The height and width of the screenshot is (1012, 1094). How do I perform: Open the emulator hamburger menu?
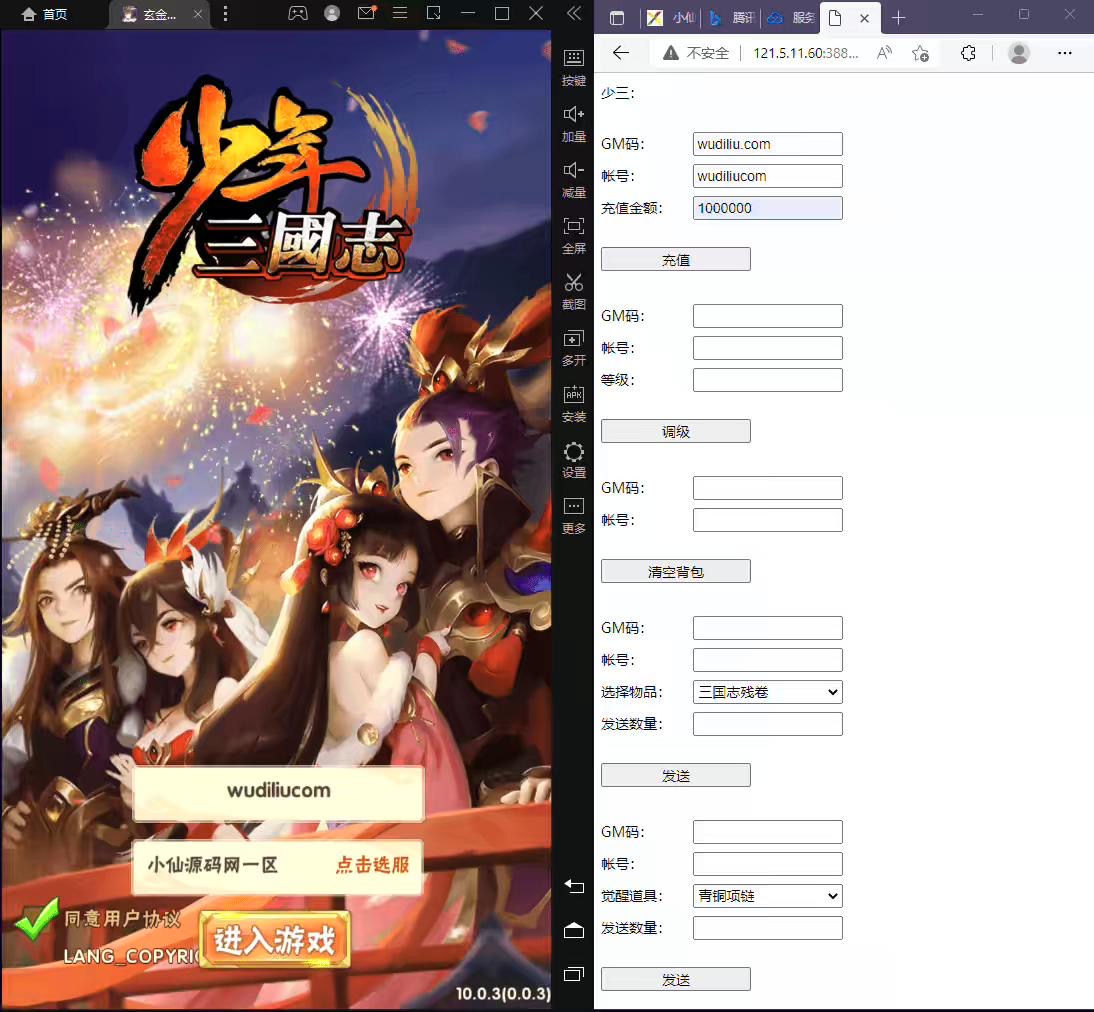point(400,13)
